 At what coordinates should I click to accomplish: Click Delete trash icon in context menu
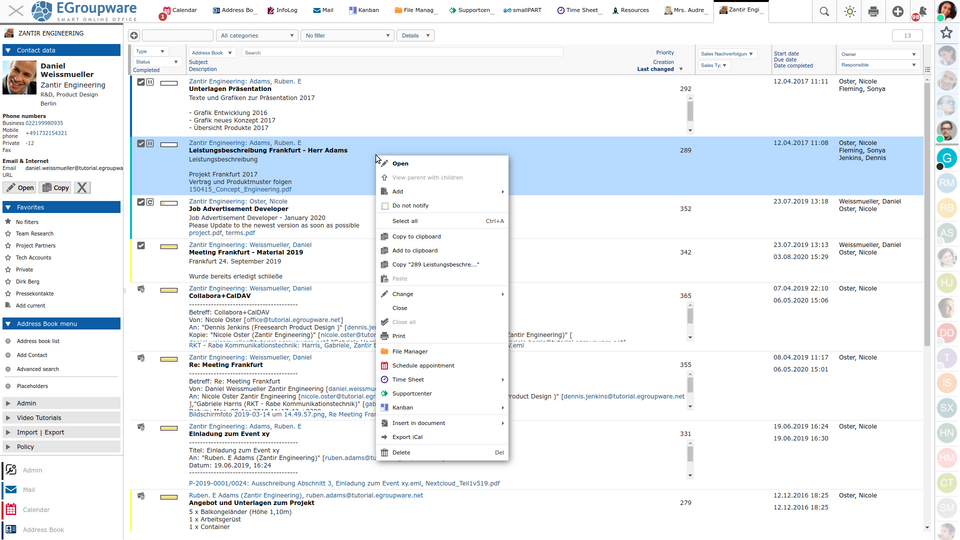point(384,452)
